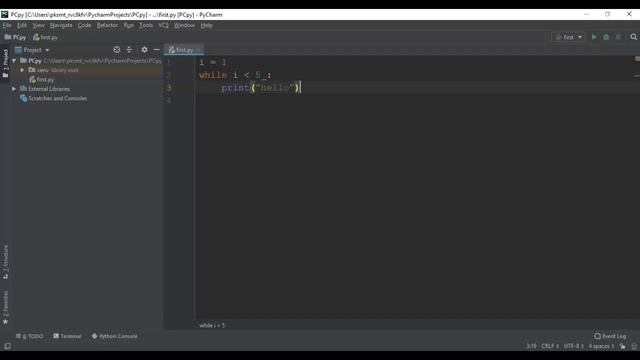Open the UTF-8 encoding selector

573,346
